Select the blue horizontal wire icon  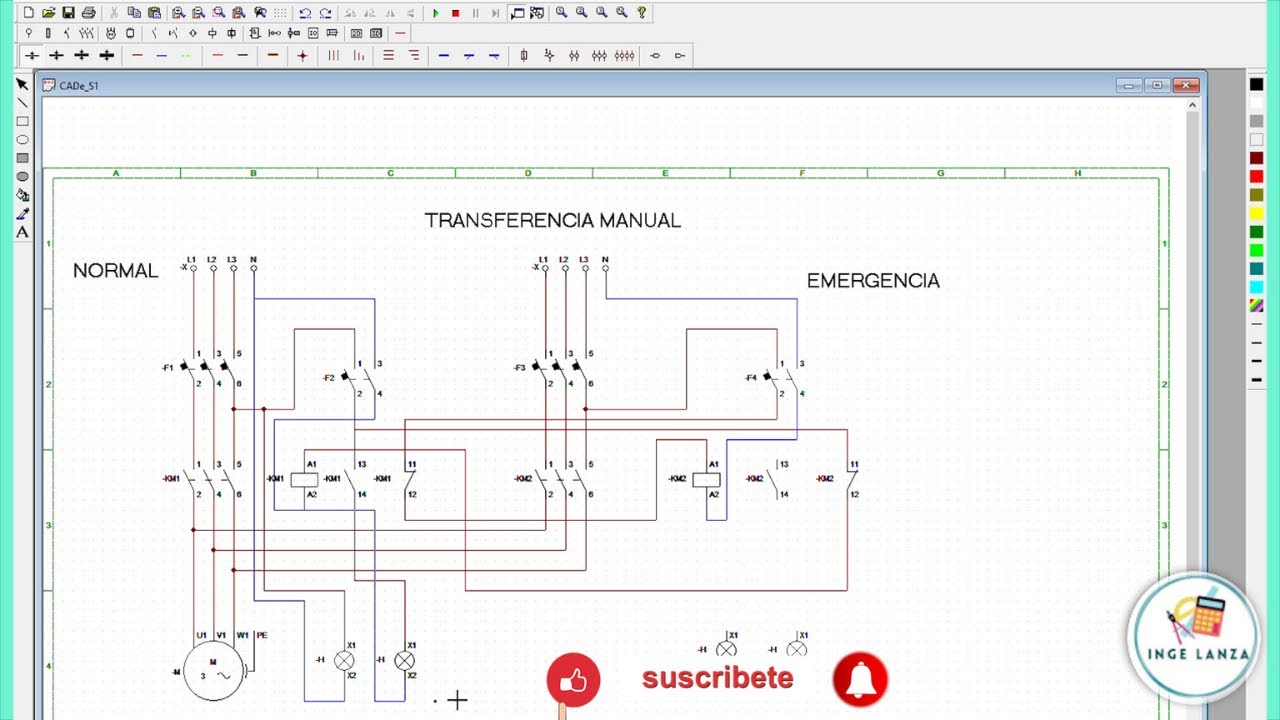(162, 56)
